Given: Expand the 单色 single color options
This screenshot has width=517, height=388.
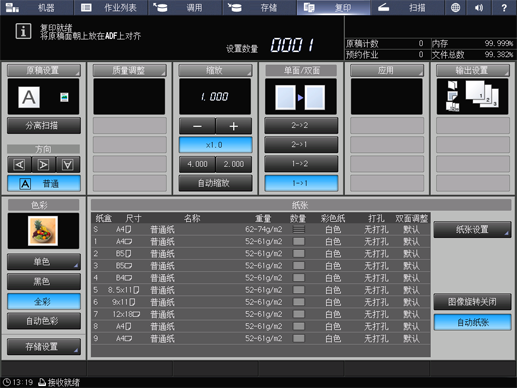Looking at the screenshot, I should pyautogui.click(x=44, y=262).
